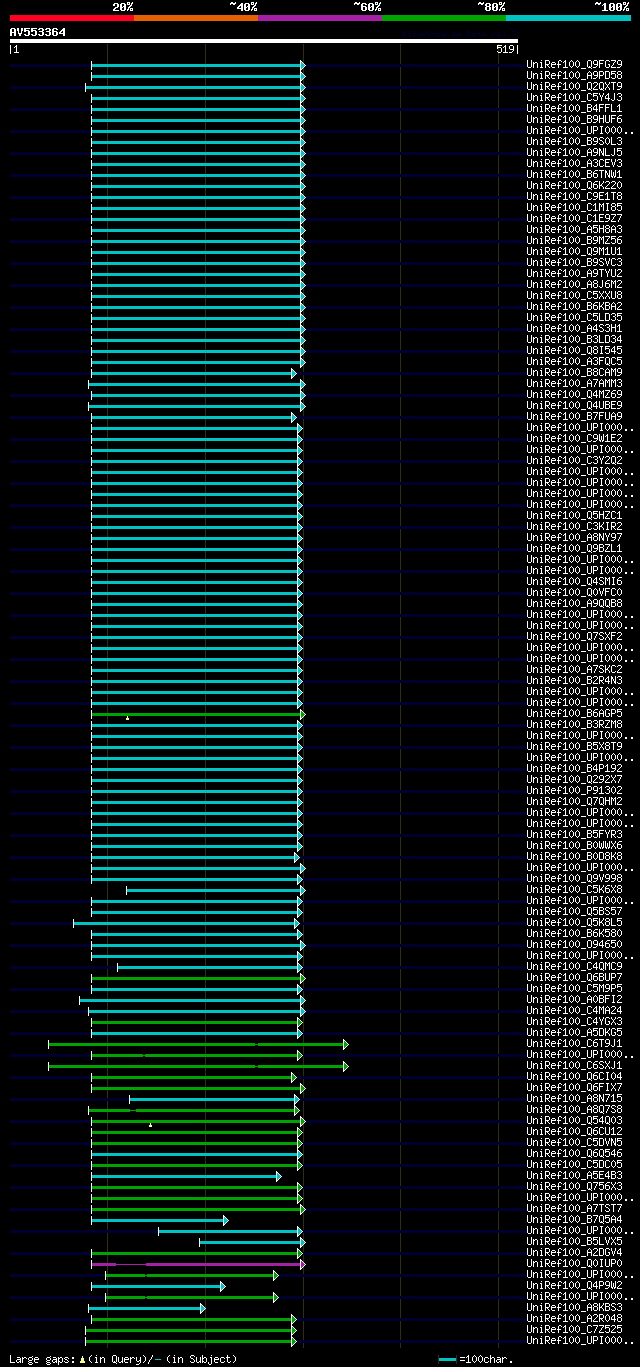Open hit UniRef100_Q9FGZ9
Screen dimensions: 640x1367
(574, 64)
